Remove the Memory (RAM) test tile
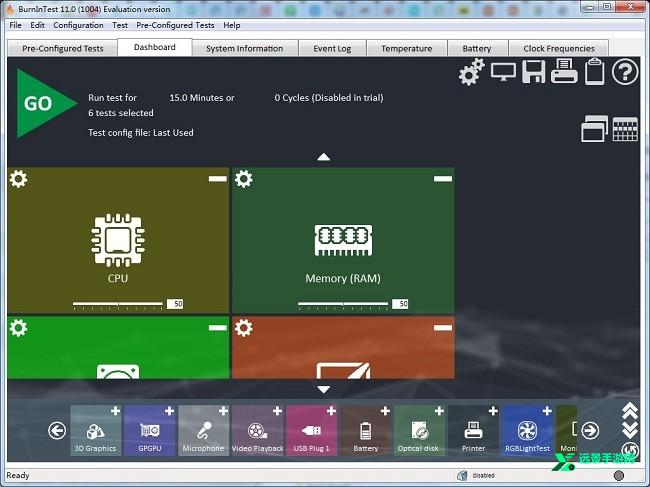The width and height of the screenshot is (650, 487). [442, 178]
